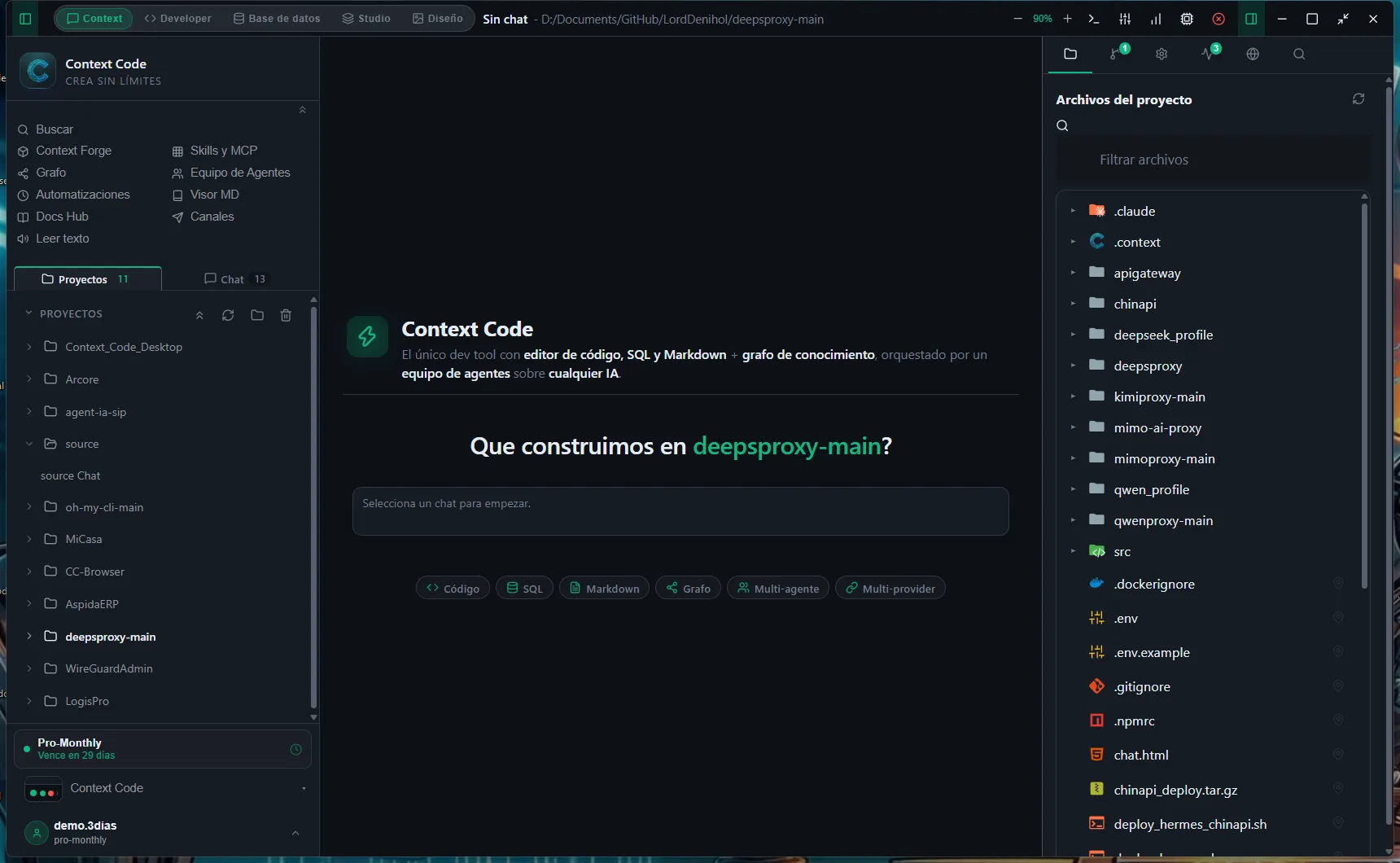Open the sliders settings icon in title bar
This screenshot has height=863, width=1400.
1125,19
